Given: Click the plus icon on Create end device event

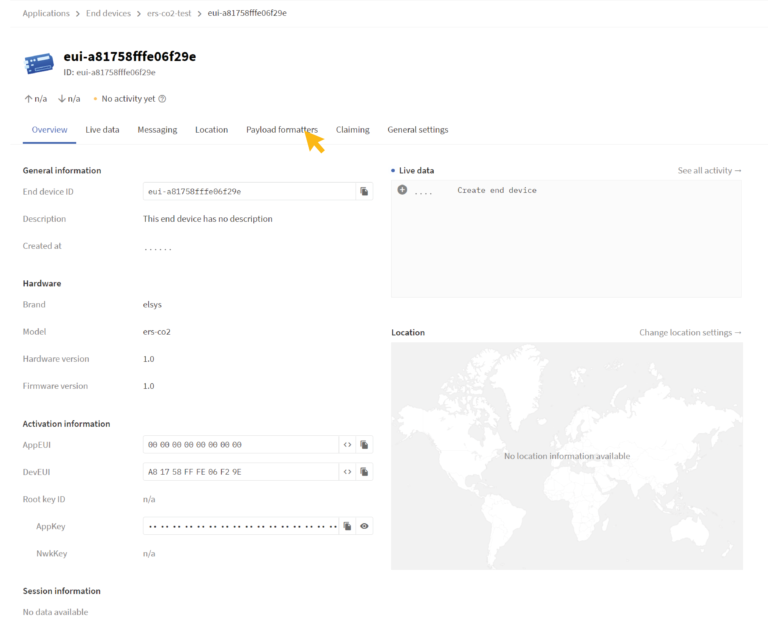Looking at the screenshot, I should (402, 190).
